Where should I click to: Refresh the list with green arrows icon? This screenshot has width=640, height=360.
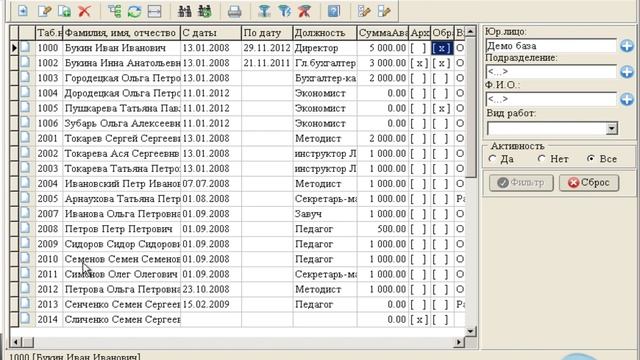[x=134, y=11]
